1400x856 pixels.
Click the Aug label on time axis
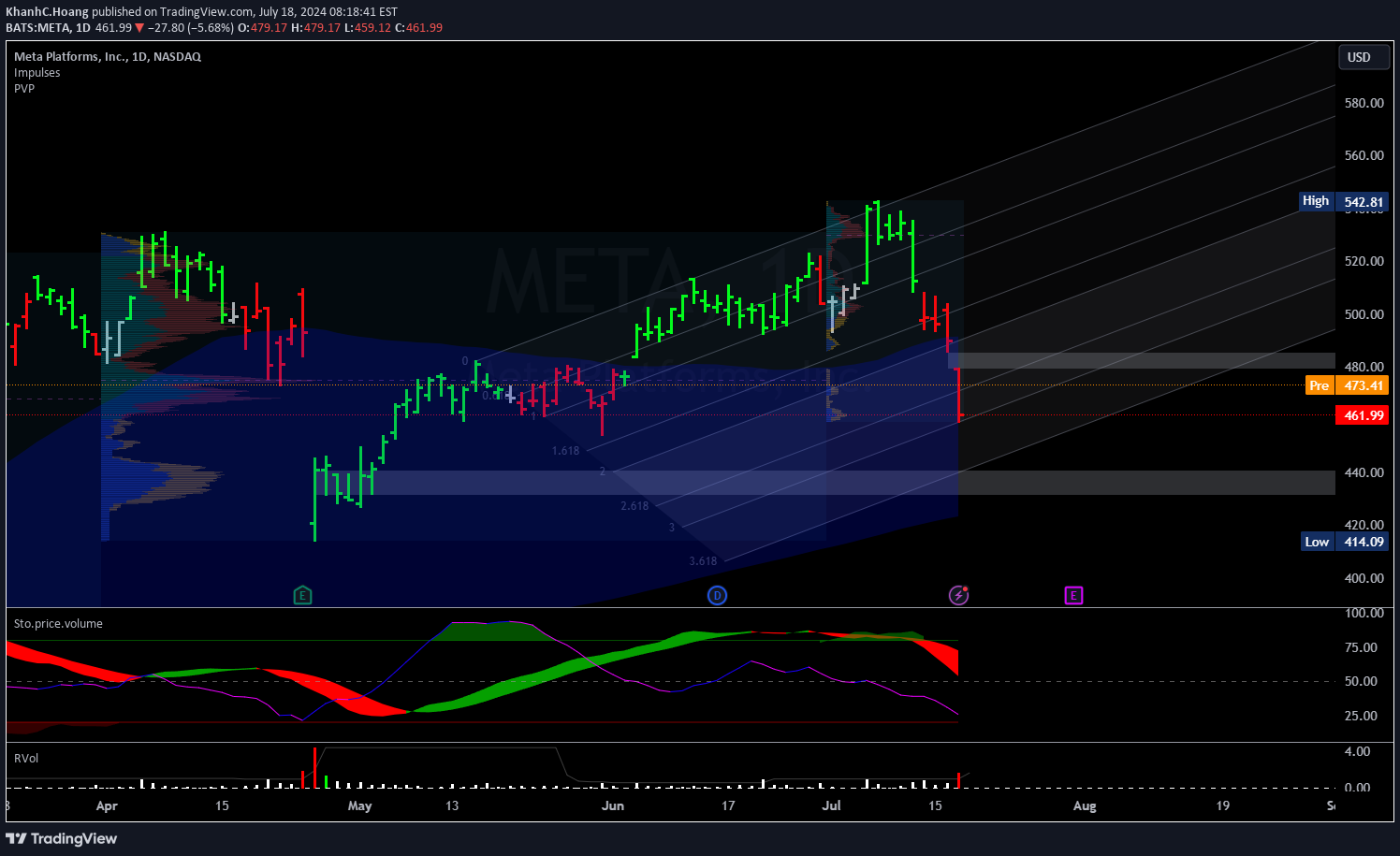(x=1085, y=805)
